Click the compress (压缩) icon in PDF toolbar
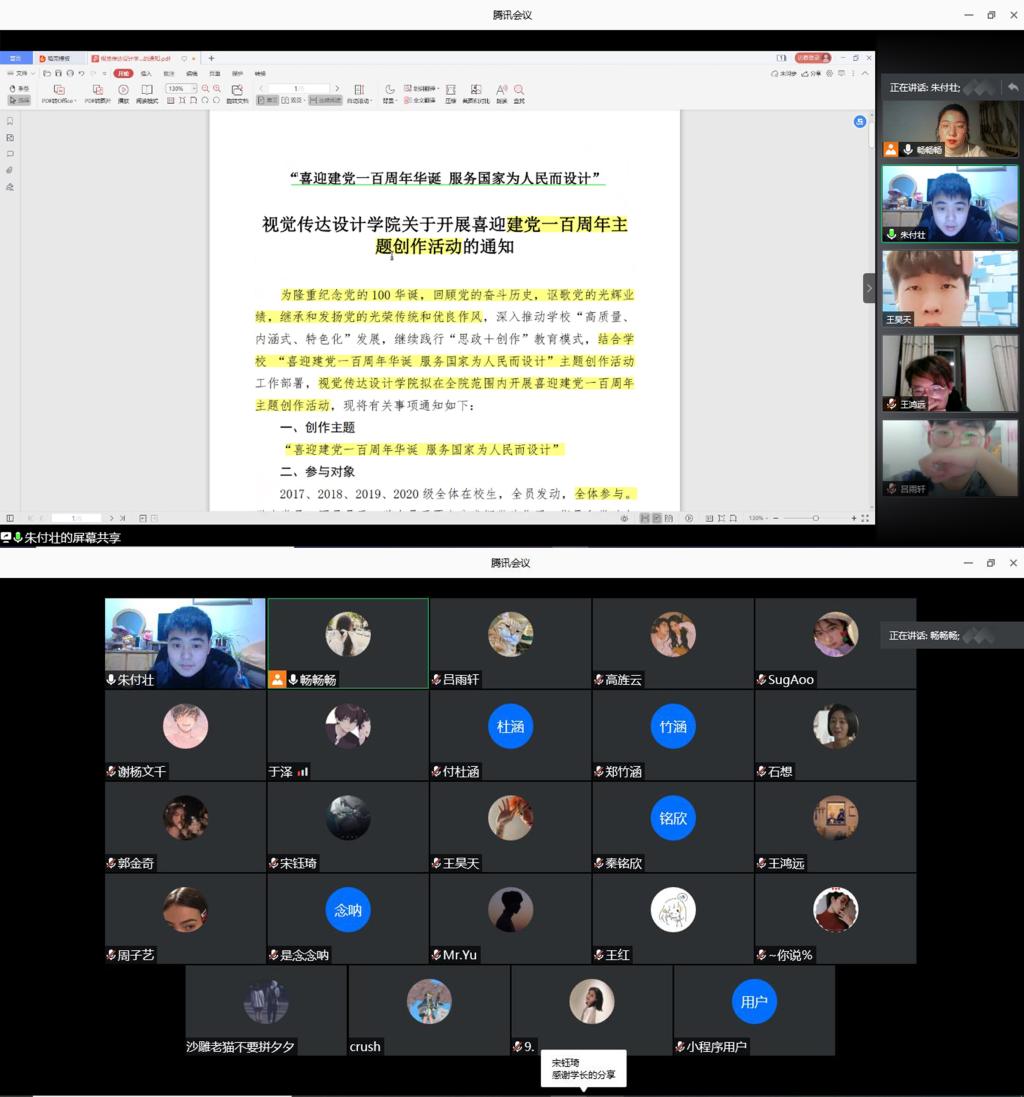The height and width of the screenshot is (1097, 1024). tap(450, 90)
